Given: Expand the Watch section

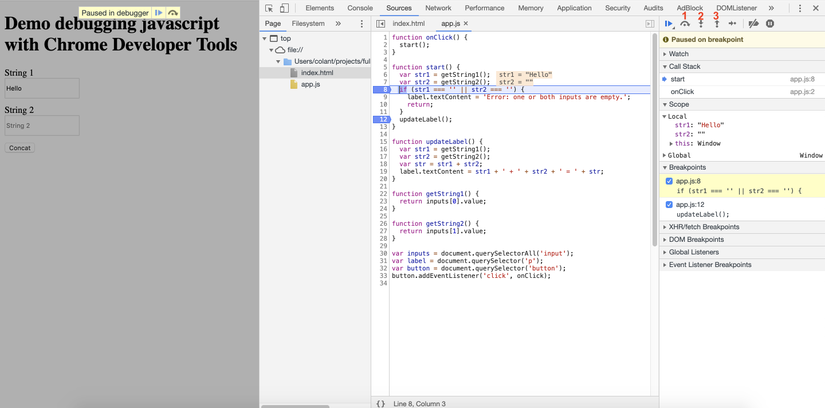Looking at the screenshot, I should (x=678, y=54).
